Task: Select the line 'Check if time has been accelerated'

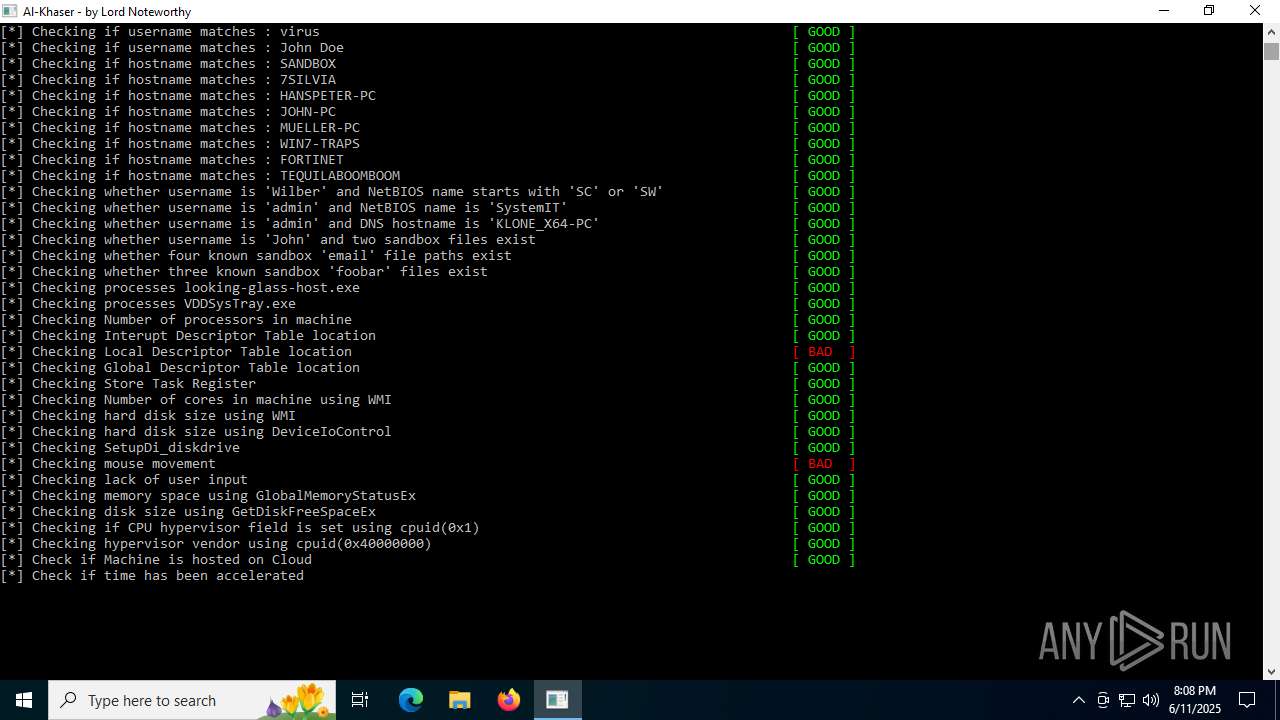Action: (x=152, y=576)
